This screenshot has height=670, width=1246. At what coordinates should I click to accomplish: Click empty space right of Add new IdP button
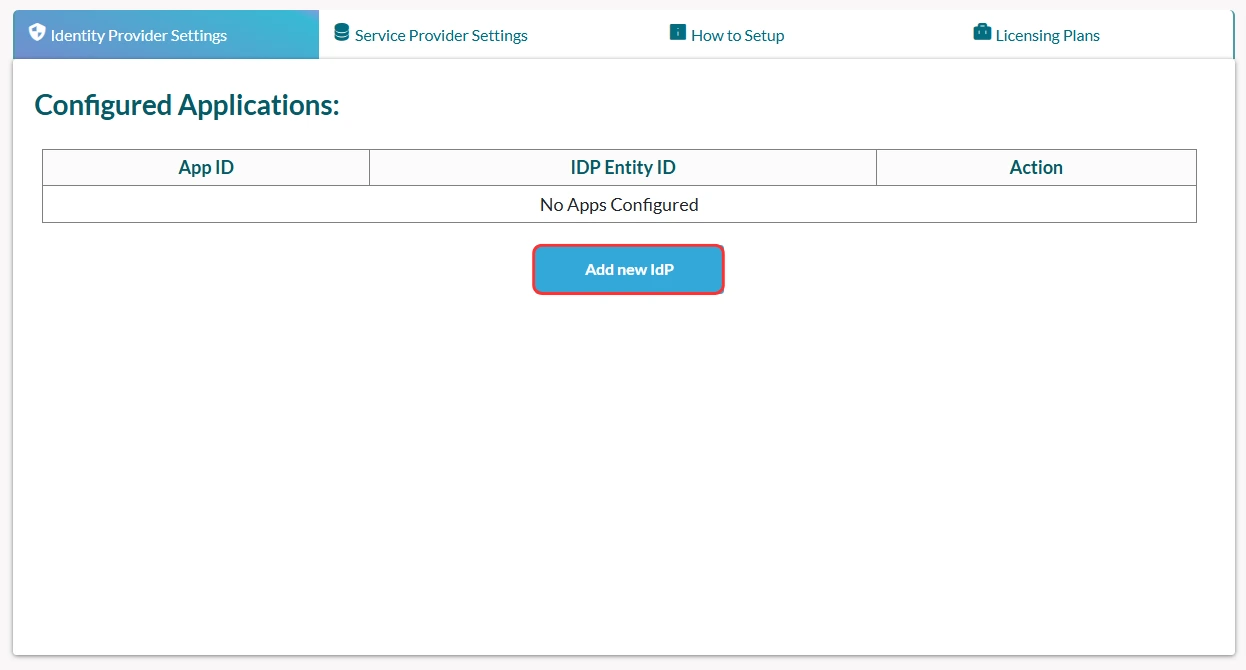tap(950, 270)
